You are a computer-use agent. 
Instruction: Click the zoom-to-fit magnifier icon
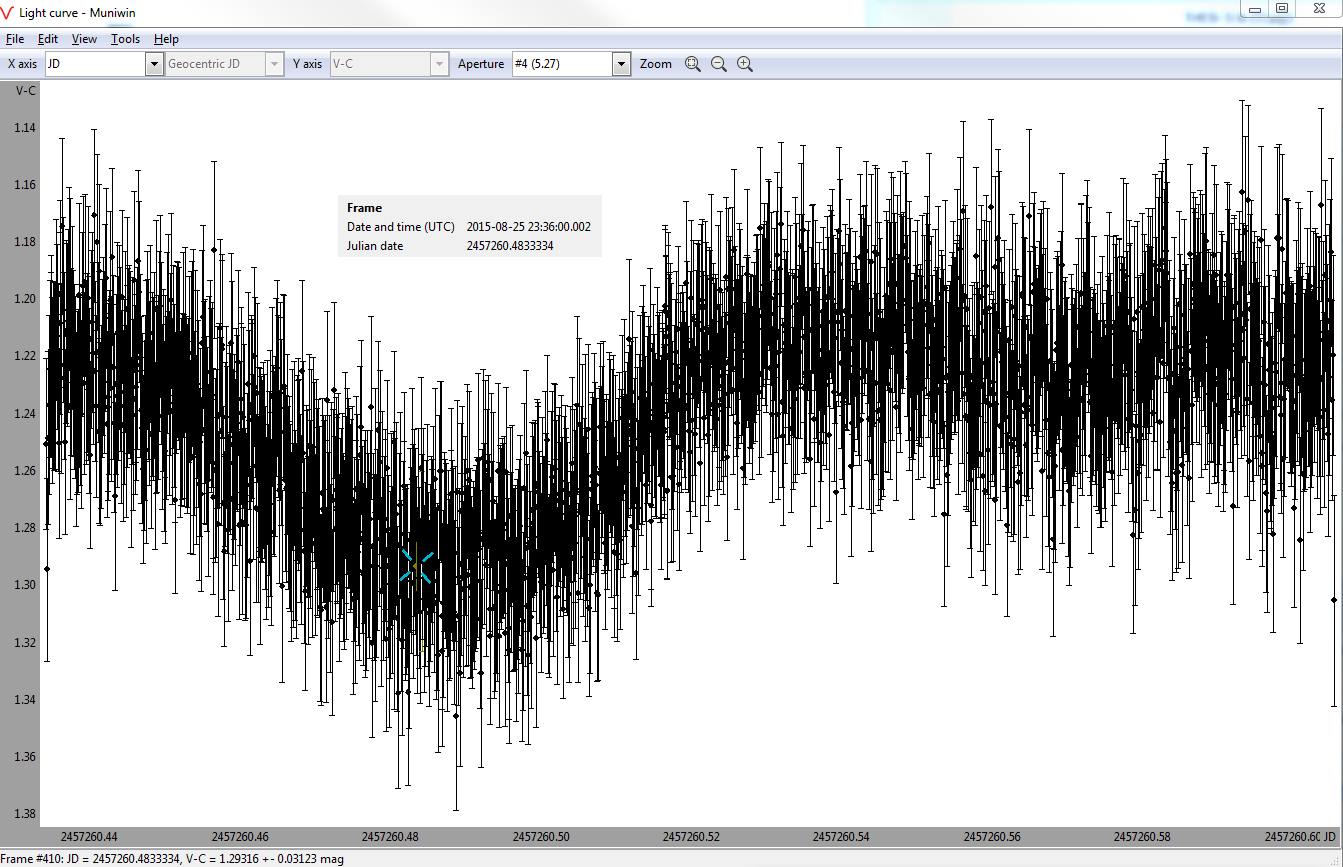(x=692, y=64)
